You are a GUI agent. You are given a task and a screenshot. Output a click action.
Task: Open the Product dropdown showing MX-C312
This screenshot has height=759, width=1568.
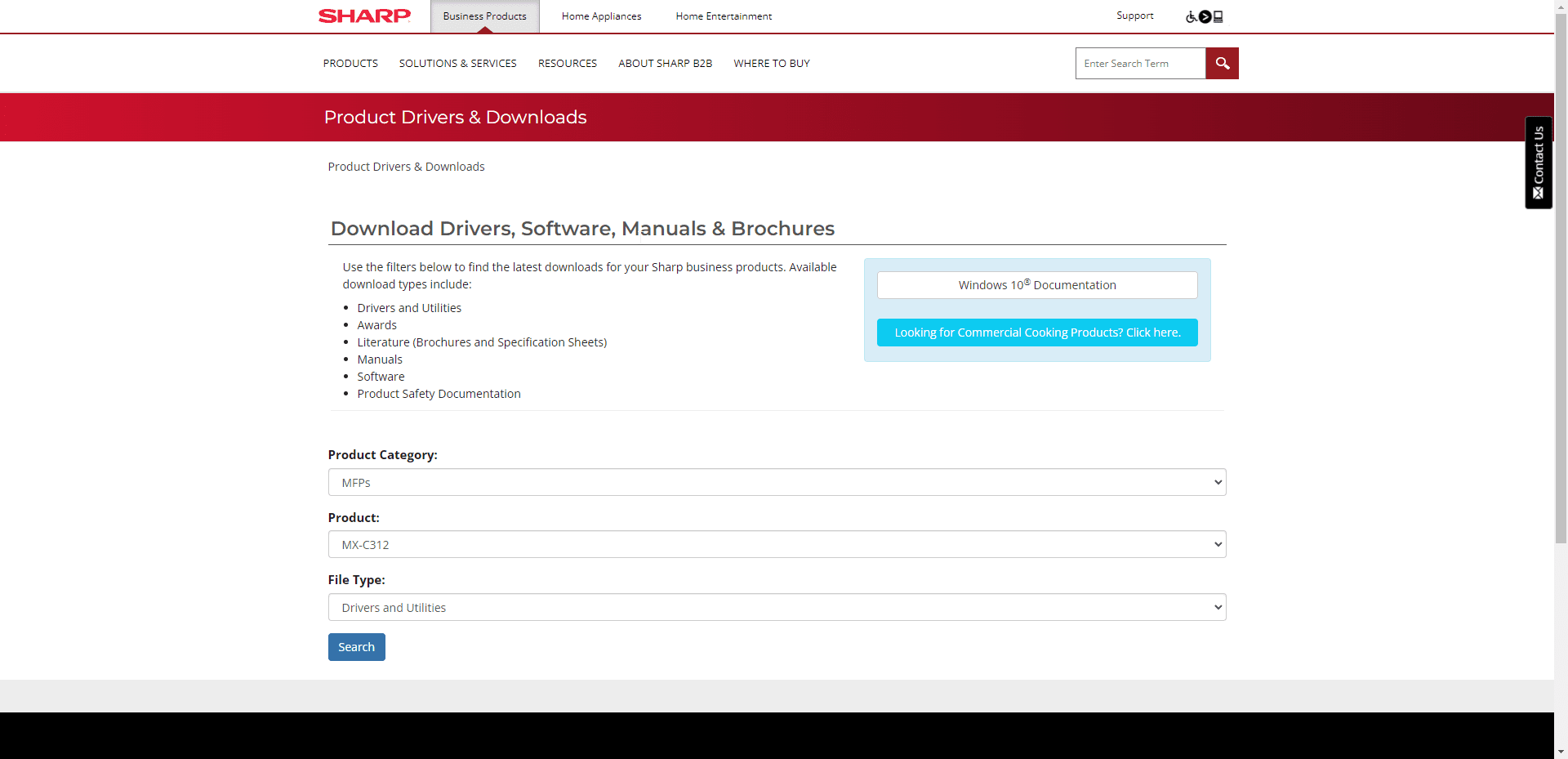click(777, 545)
